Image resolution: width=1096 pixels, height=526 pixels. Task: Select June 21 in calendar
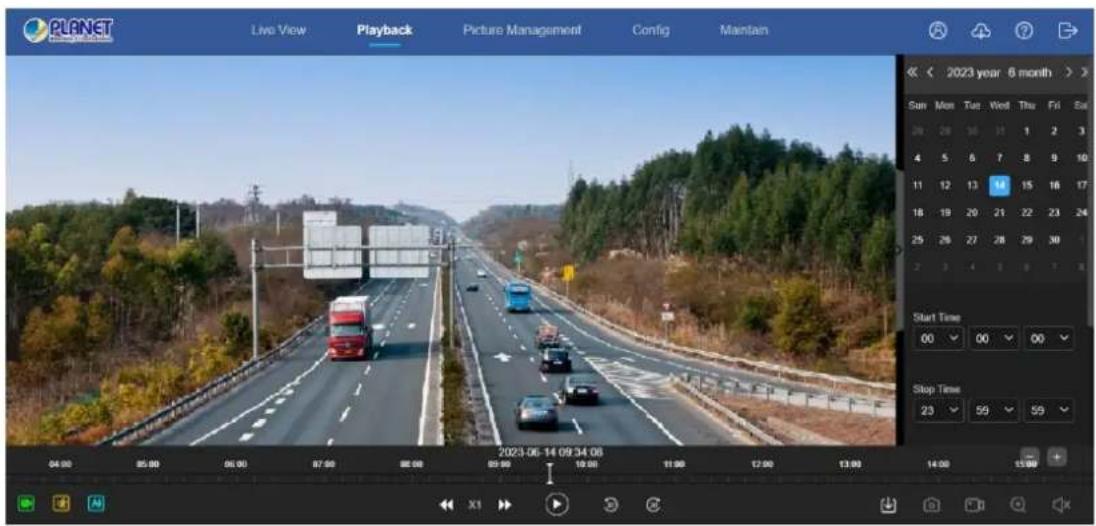[x=1000, y=212]
